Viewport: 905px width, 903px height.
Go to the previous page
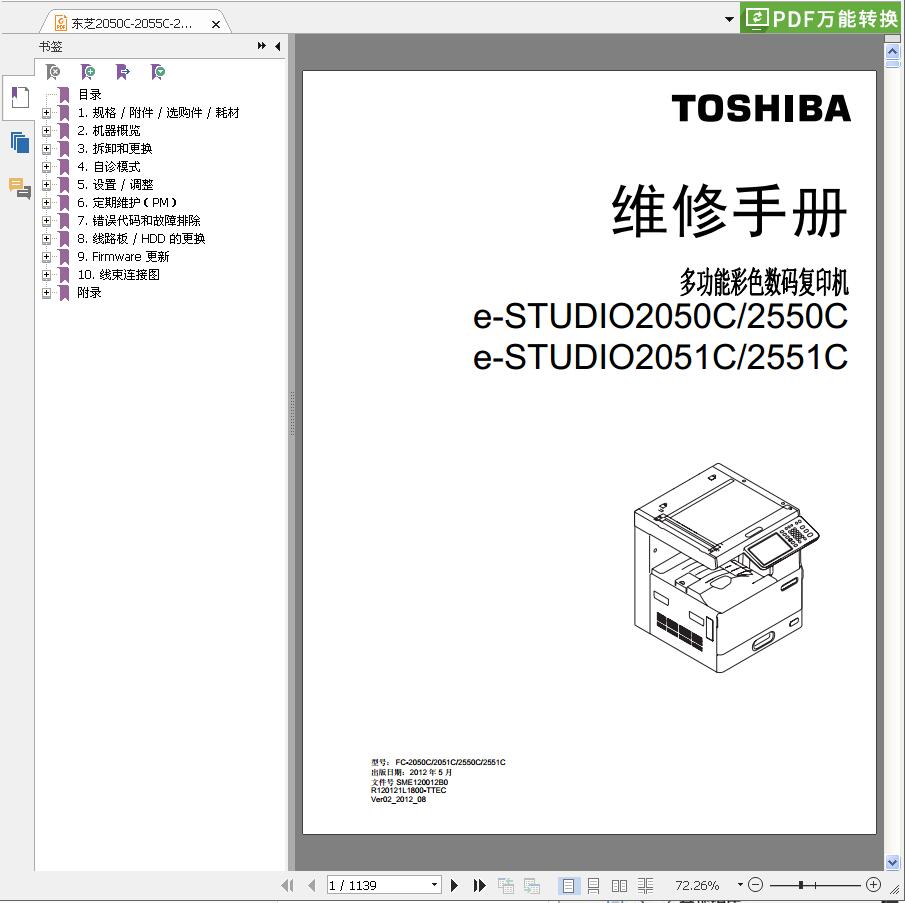tap(312, 885)
